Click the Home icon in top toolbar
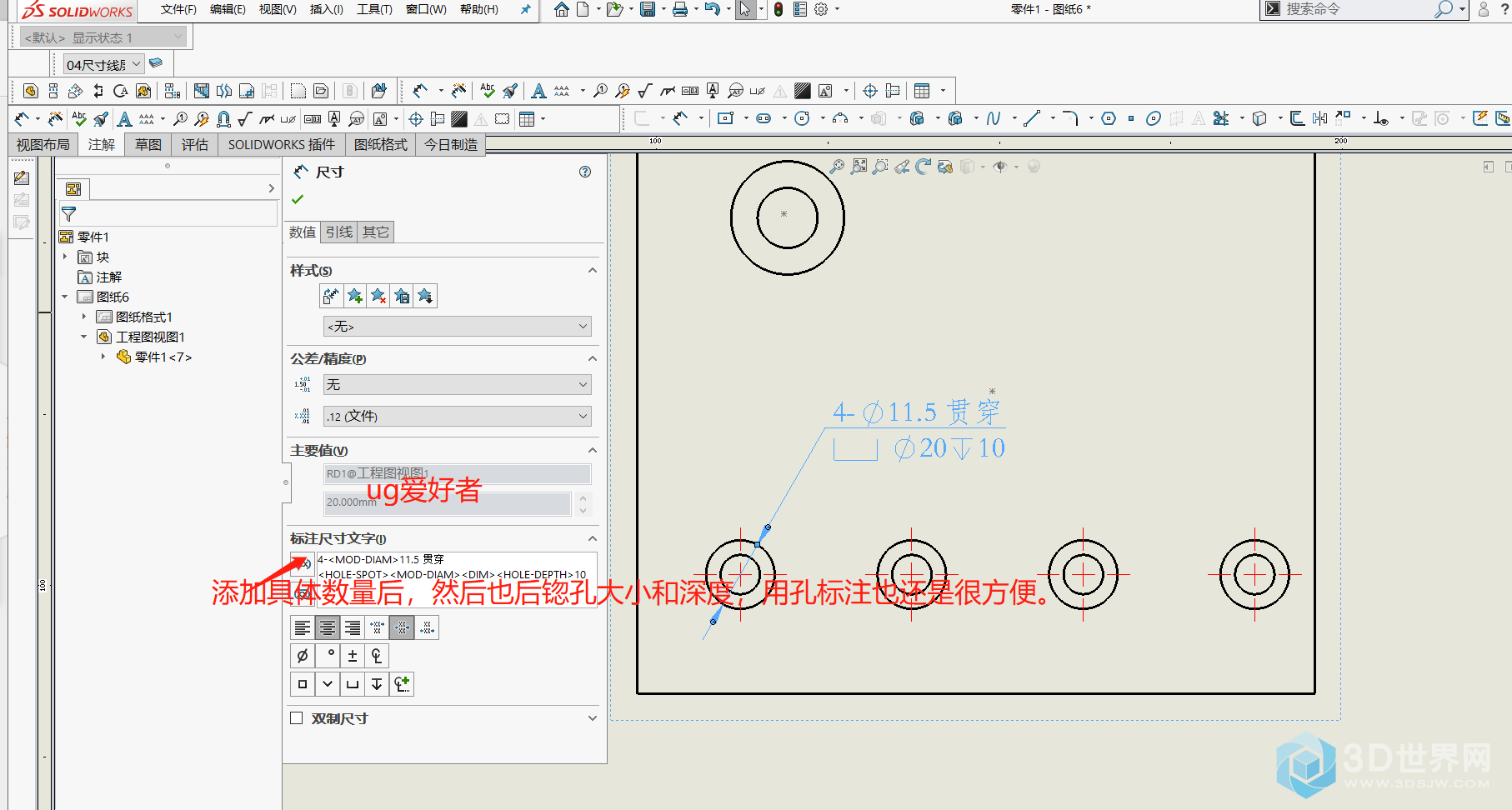The image size is (1512, 810). click(562, 9)
